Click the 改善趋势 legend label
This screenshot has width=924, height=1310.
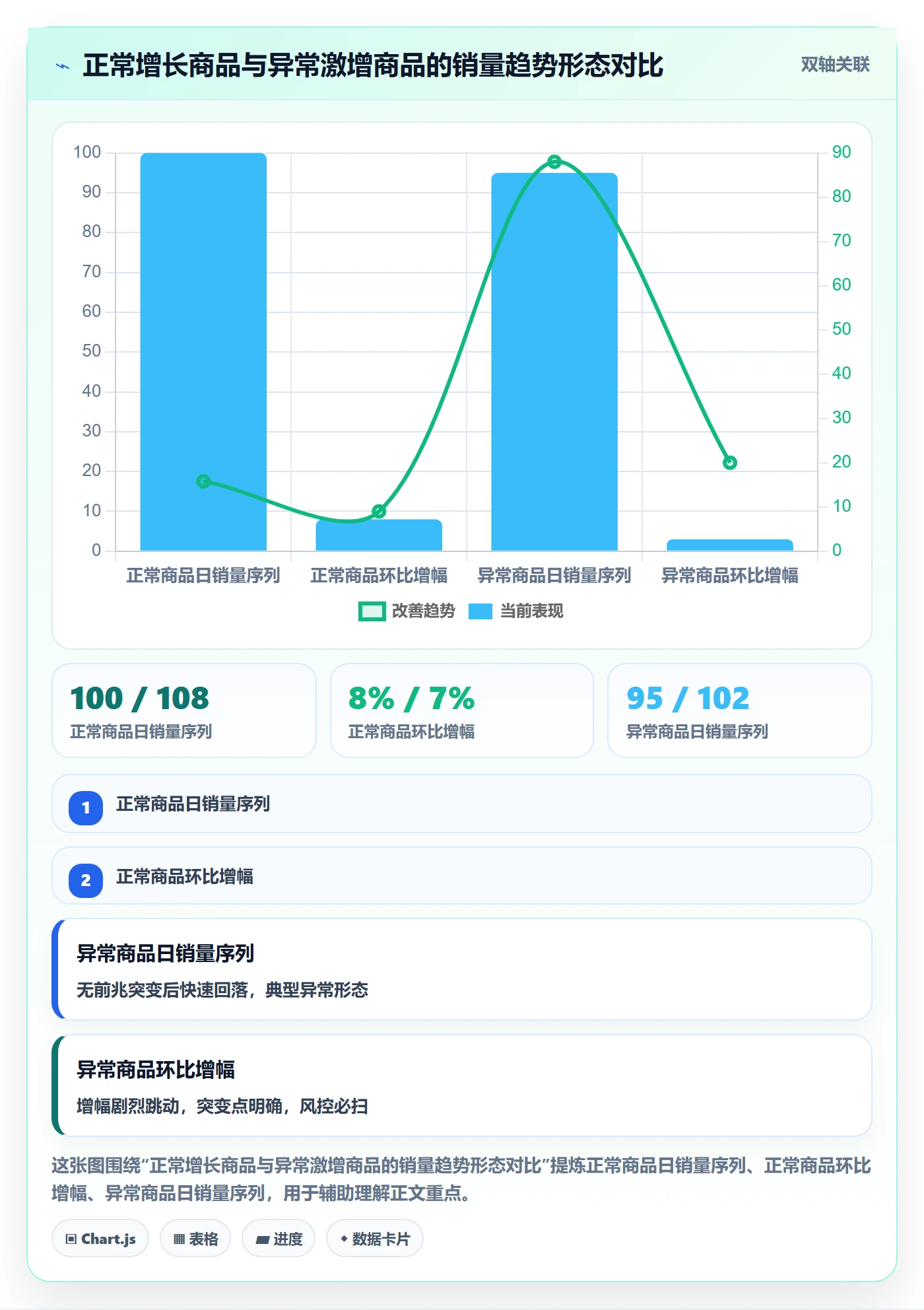[x=424, y=611]
